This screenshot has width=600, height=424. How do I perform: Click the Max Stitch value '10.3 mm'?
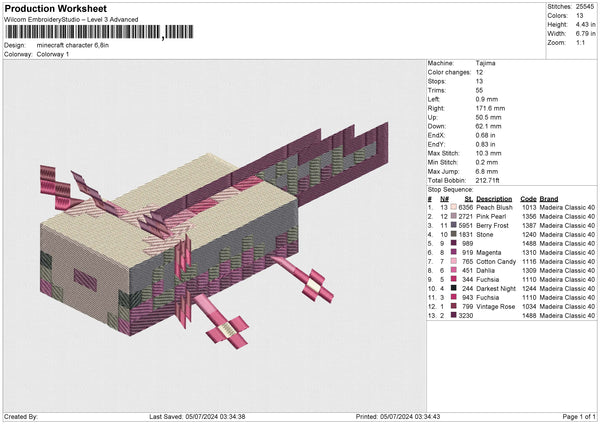click(488, 153)
